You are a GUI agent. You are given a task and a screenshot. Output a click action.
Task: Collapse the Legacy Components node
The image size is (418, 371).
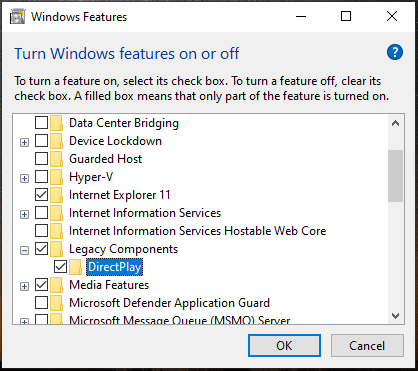pyautogui.click(x=24, y=250)
